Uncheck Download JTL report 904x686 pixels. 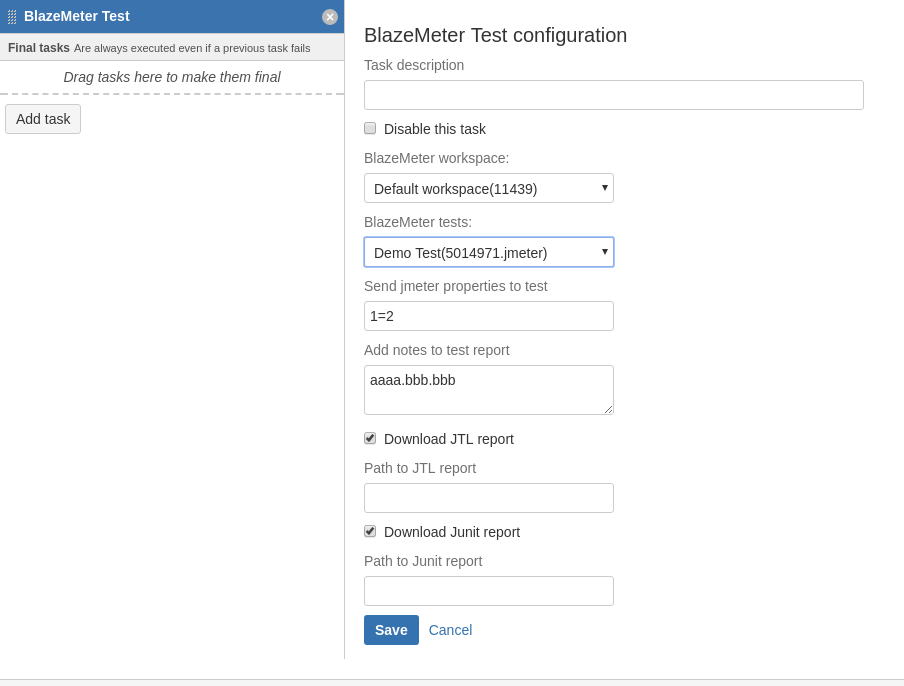tap(370, 438)
